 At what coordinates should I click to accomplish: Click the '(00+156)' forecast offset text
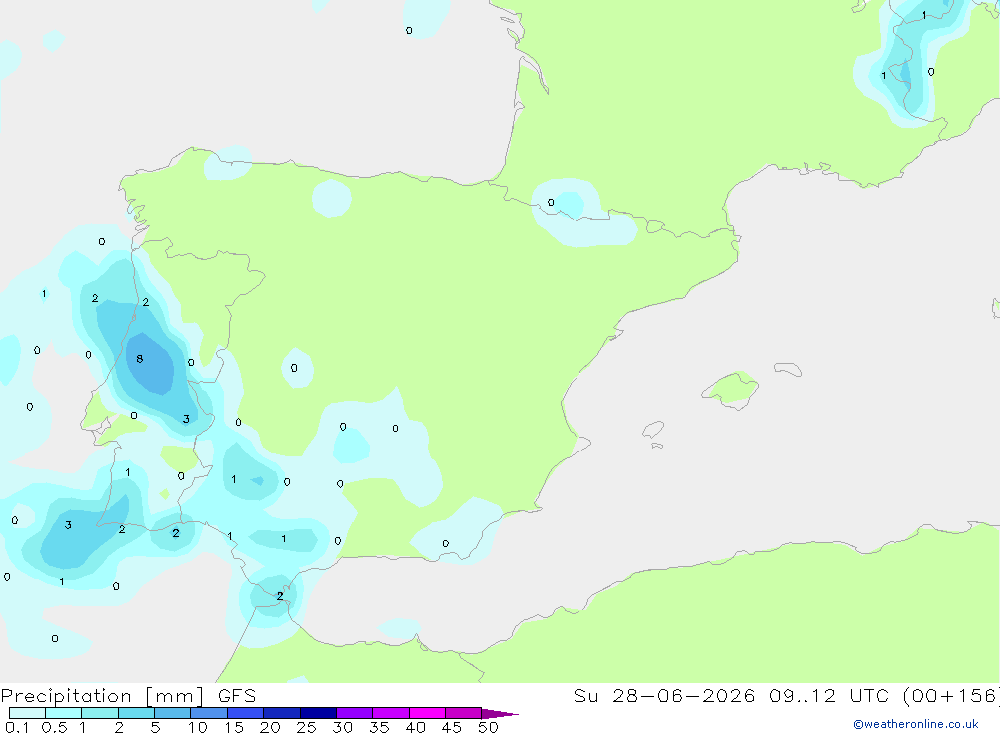pyautogui.click(x=952, y=696)
